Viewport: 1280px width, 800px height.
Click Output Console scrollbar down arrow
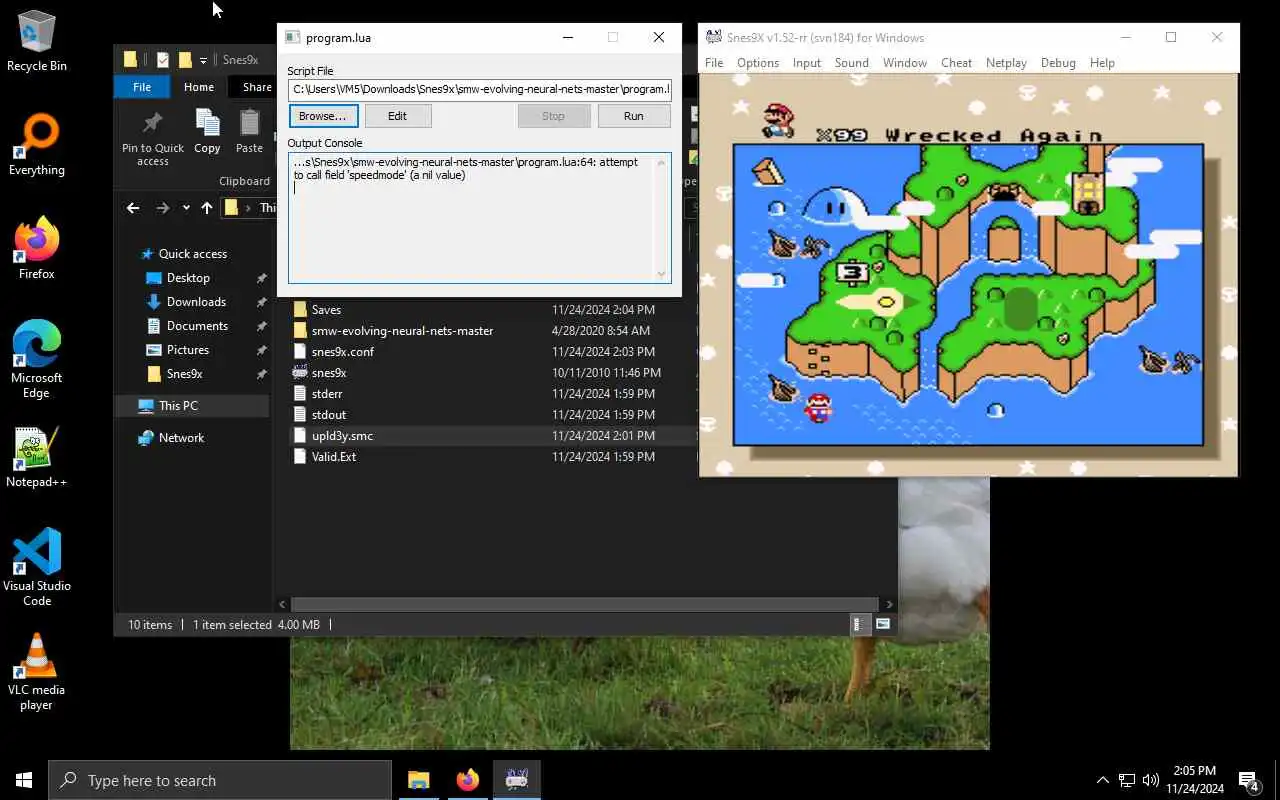coord(661,274)
